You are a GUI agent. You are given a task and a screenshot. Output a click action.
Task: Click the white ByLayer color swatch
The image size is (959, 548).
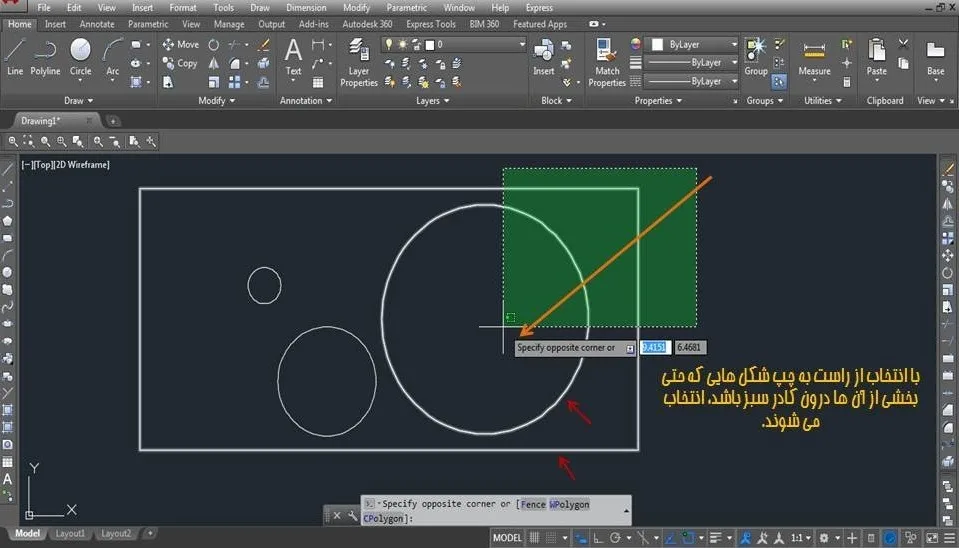(x=657, y=45)
